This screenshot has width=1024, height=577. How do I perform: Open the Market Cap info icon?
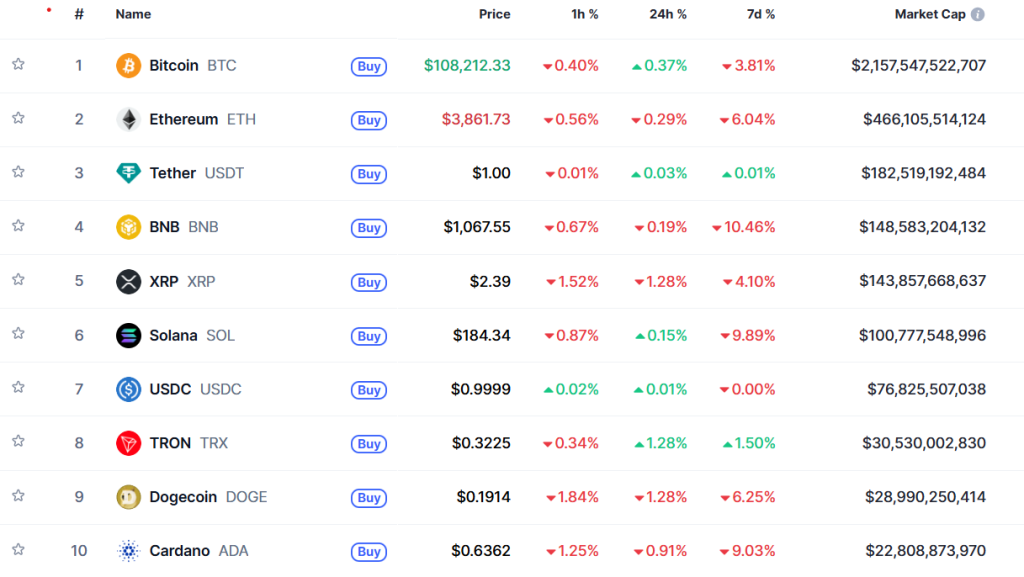tap(977, 15)
